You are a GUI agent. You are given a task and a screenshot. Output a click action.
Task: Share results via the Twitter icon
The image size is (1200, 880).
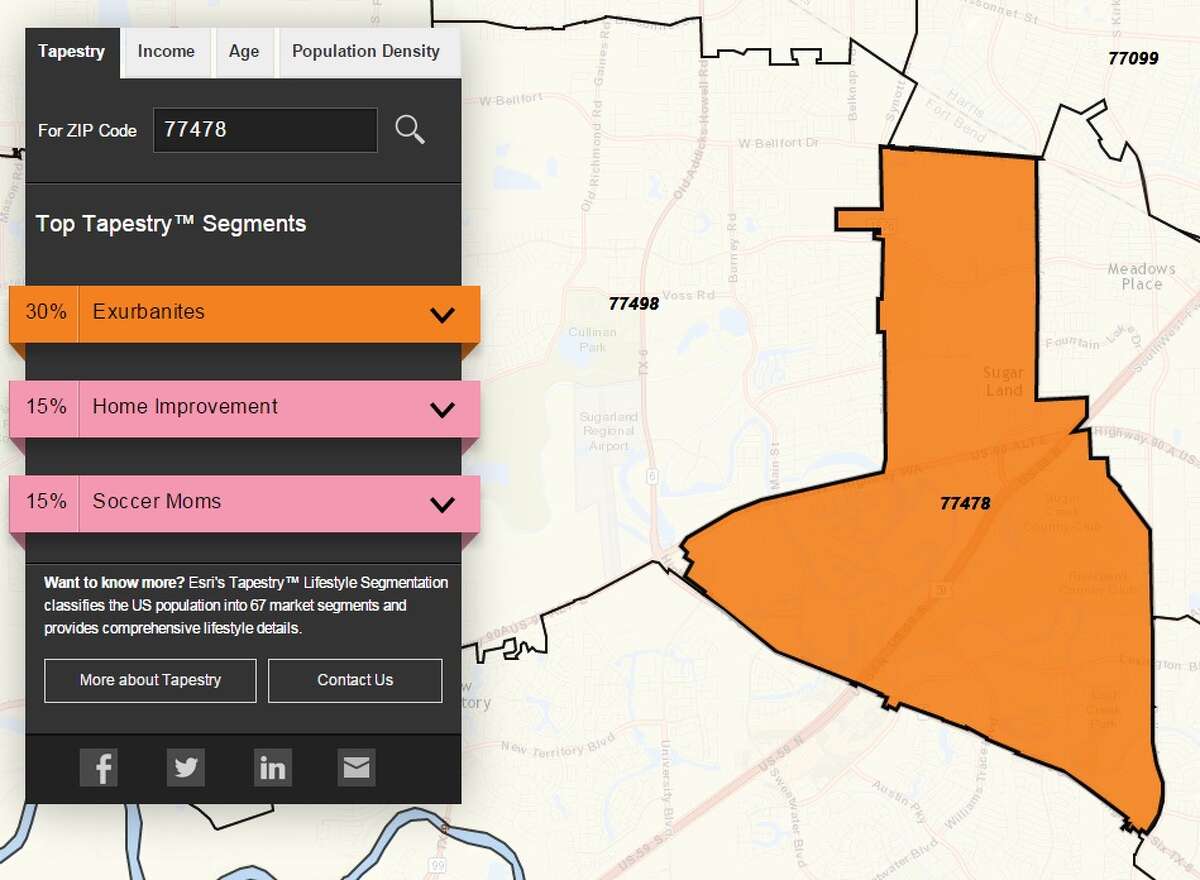[x=186, y=767]
